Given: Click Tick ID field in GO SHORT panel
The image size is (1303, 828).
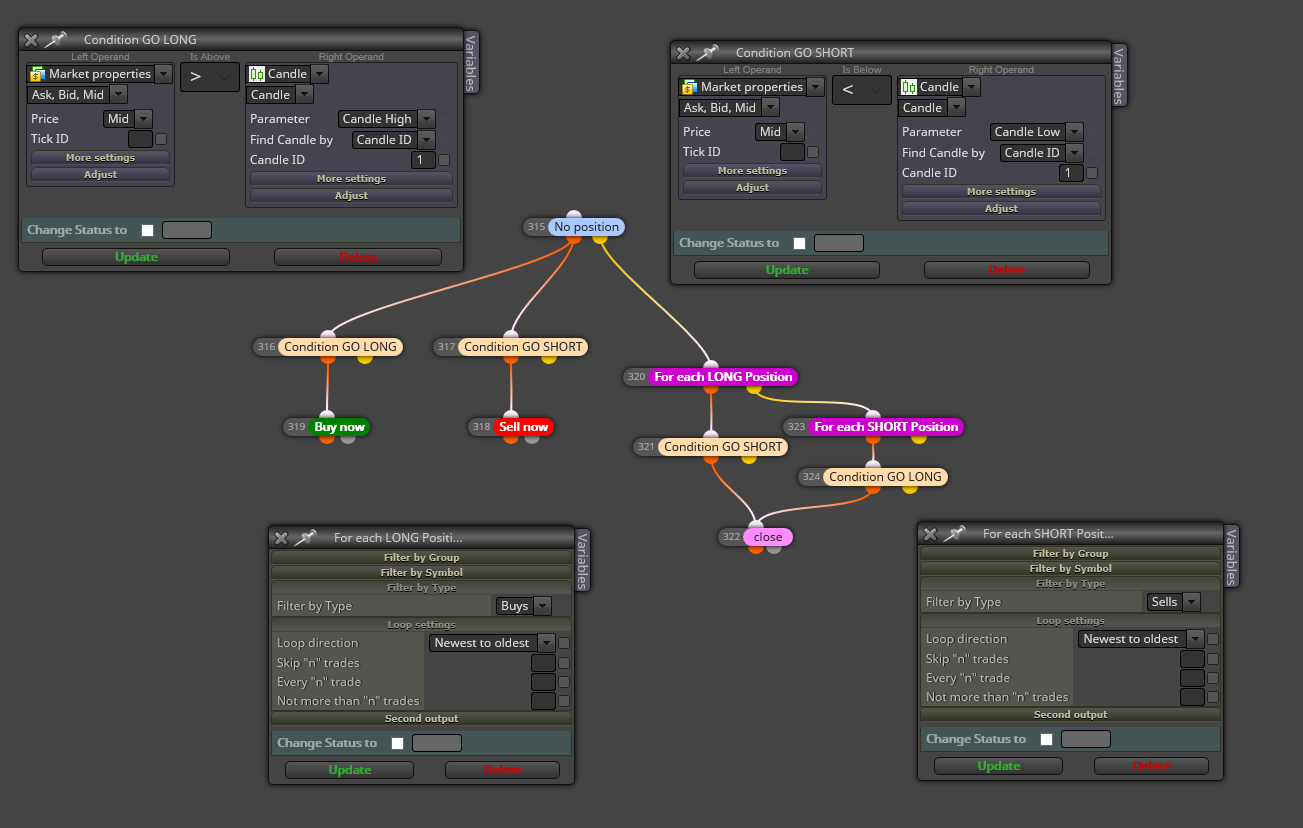Looking at the screenshot, I should (x=792, y=152).
